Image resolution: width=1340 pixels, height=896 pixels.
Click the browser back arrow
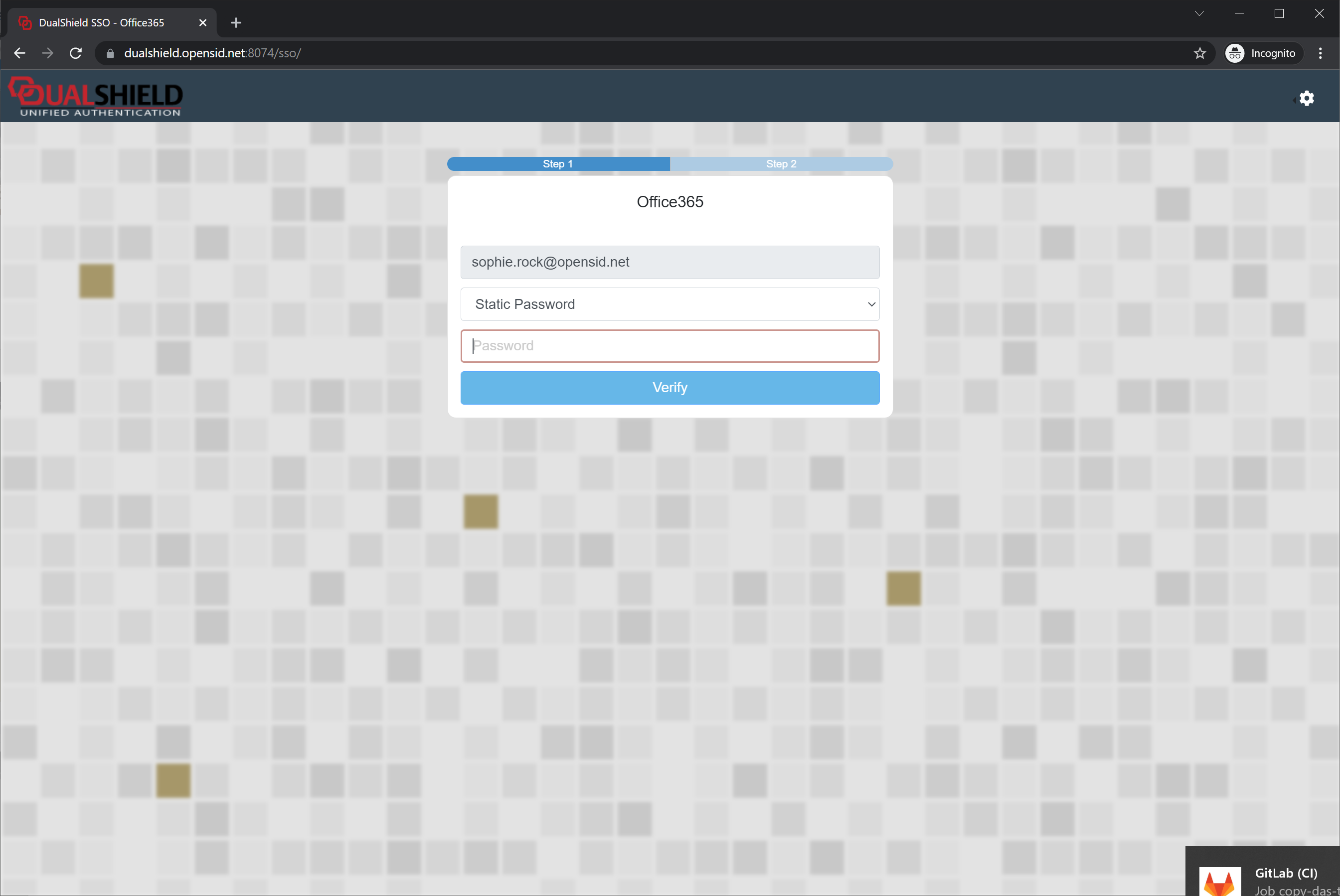(x=20, y=53)
